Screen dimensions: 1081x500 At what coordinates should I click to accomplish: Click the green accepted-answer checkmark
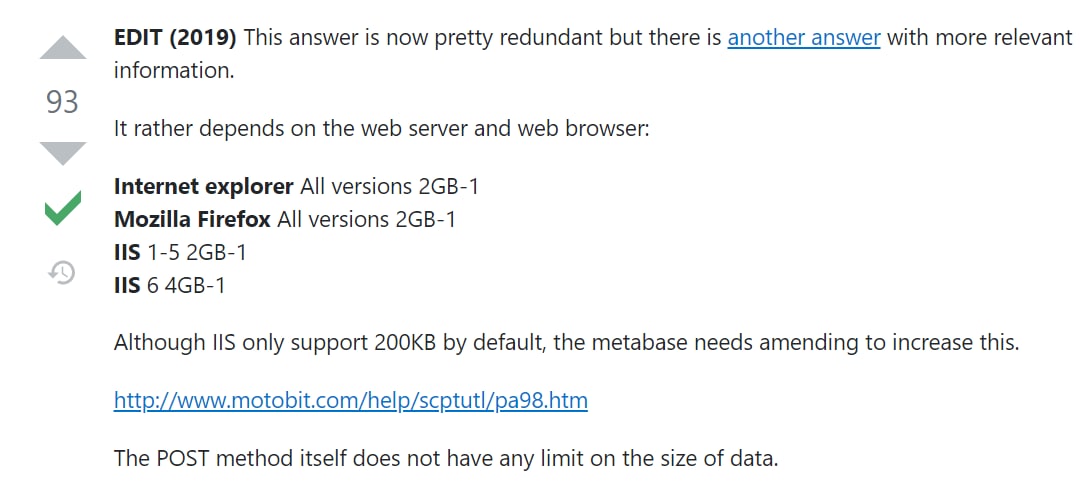pyautogui.click(x=63, y=208)
